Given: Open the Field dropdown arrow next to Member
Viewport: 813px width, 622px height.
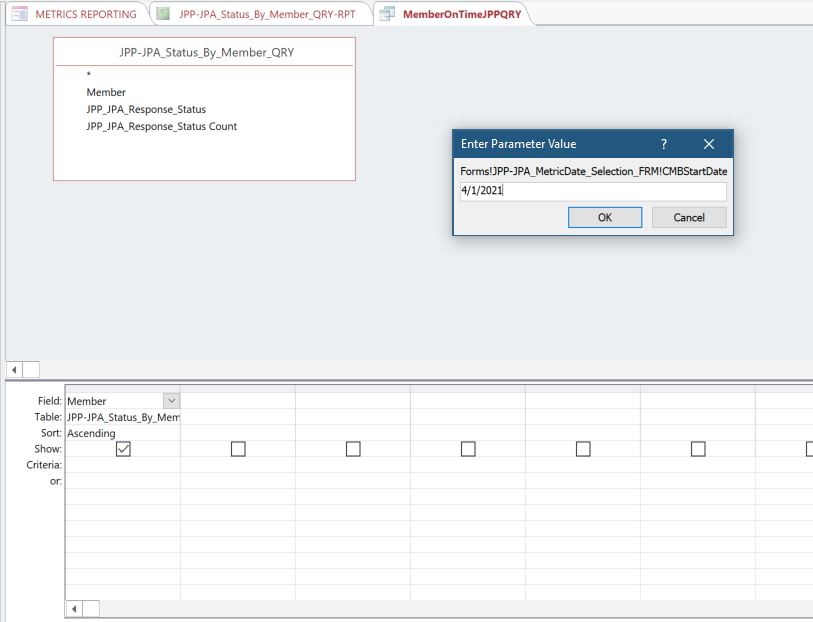Looking at the screenshot, I should [x=170, y=401].
